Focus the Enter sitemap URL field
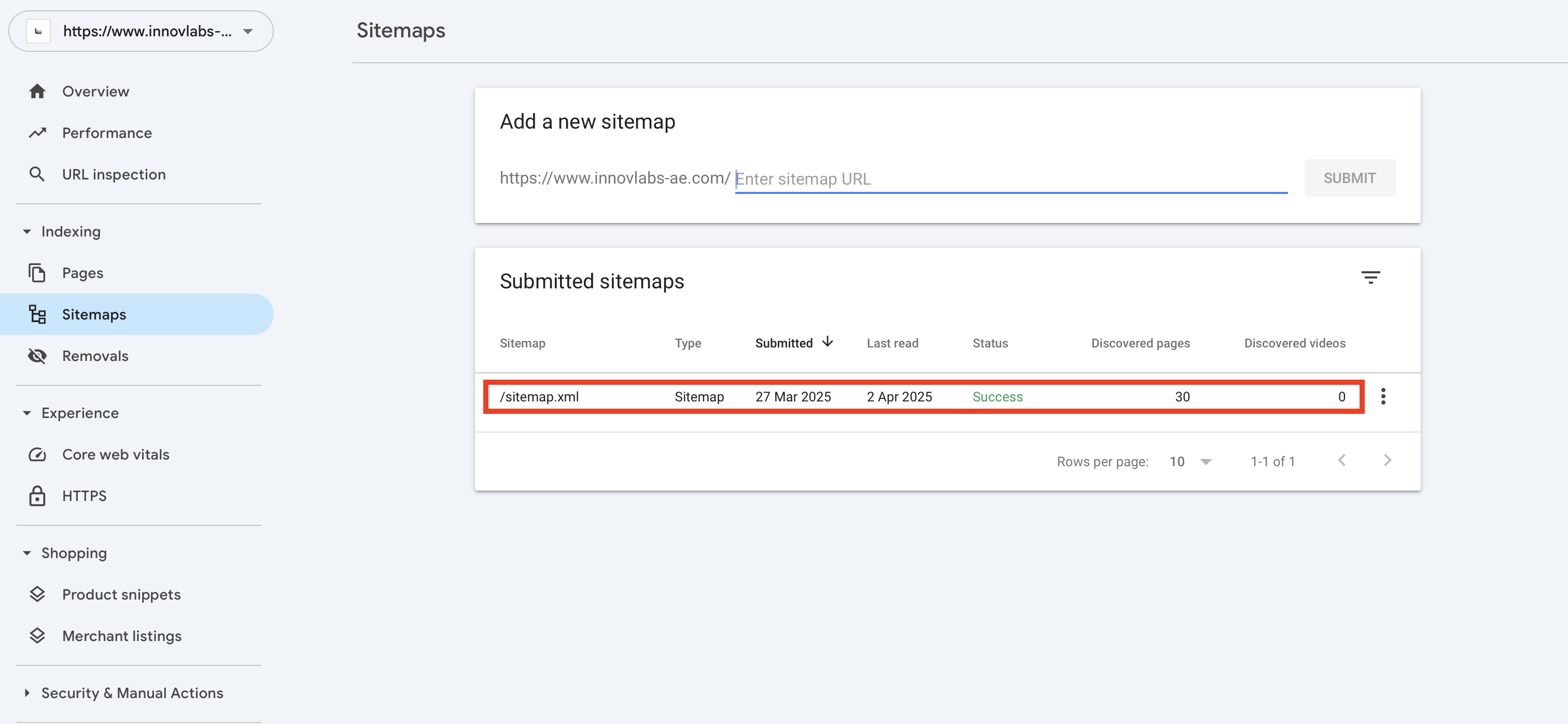Screen dimensions: 1568x724 (x=1011, y=179)
